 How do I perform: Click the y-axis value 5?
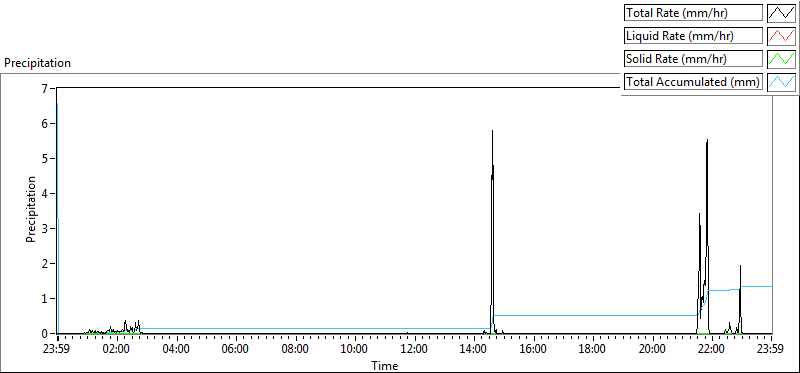[x=44, y=158]
